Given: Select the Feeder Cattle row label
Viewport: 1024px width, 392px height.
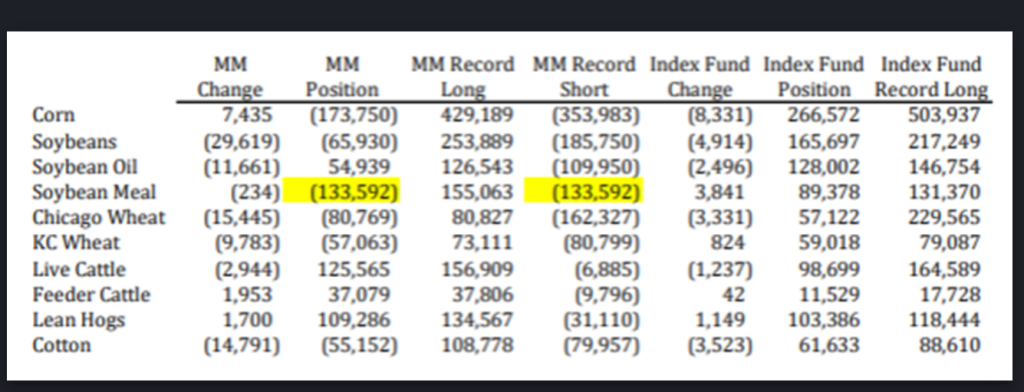Looking at the screenshot, I should [x=91, y=295].
